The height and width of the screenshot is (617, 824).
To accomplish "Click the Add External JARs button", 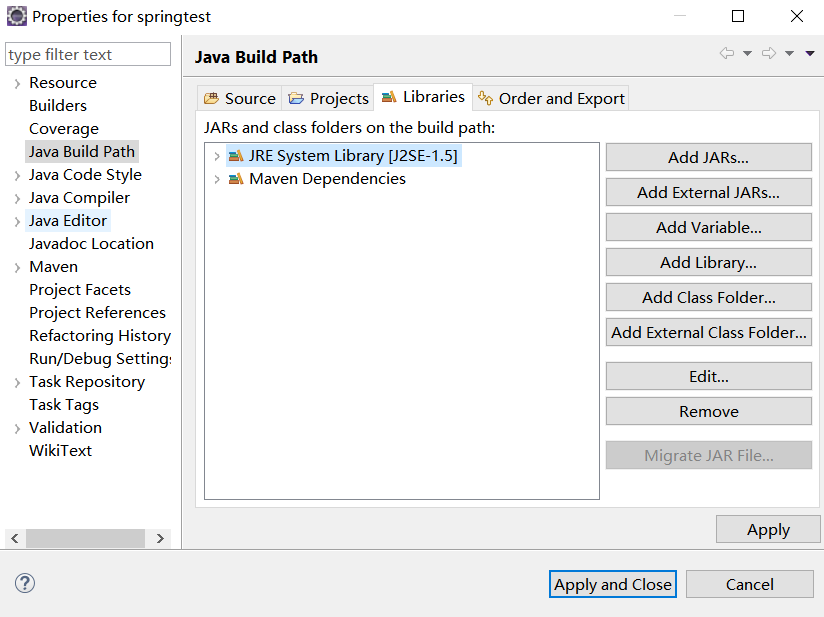I will [708, 192].
